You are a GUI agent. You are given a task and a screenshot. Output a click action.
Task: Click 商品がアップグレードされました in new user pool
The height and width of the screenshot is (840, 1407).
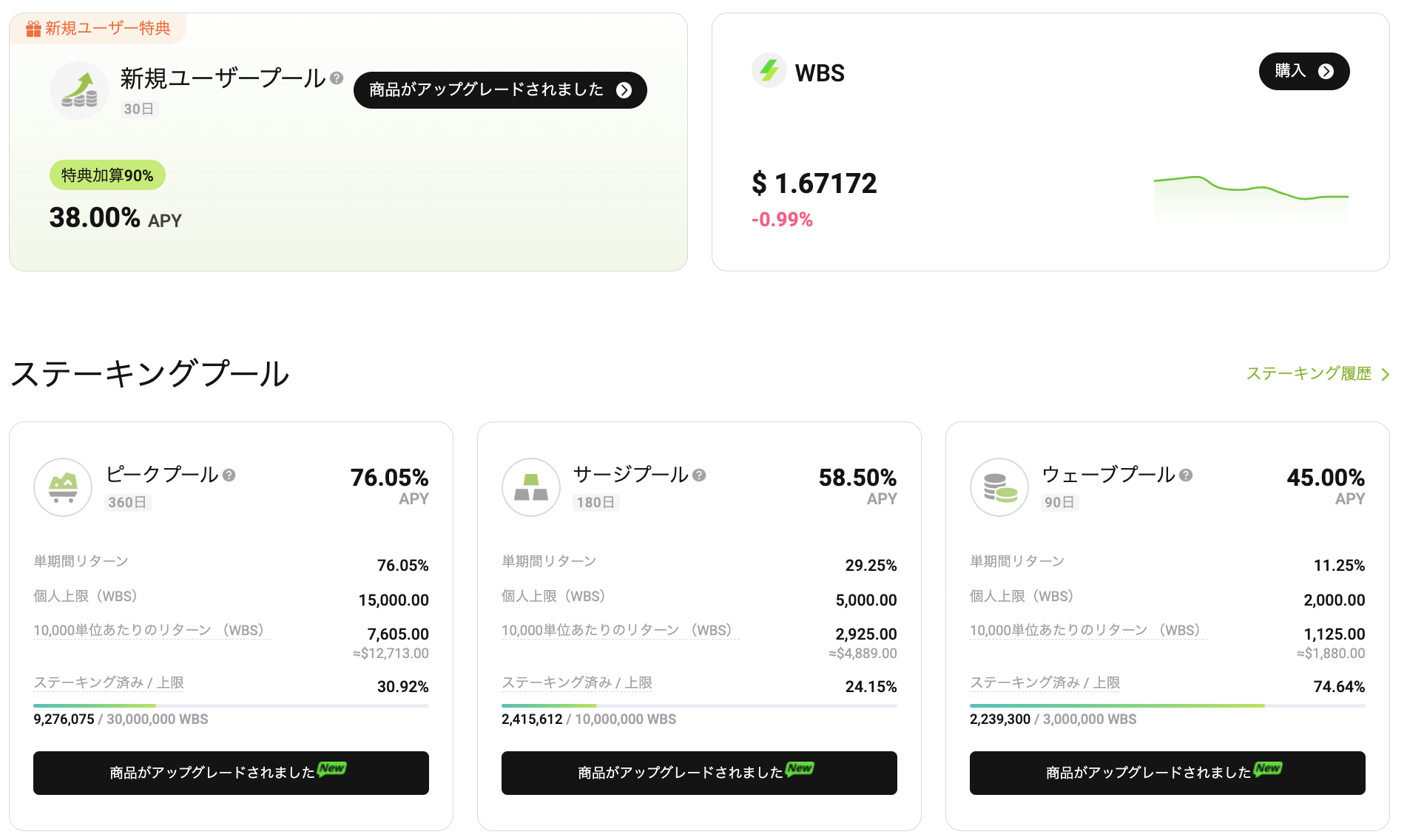pos(500,90)
